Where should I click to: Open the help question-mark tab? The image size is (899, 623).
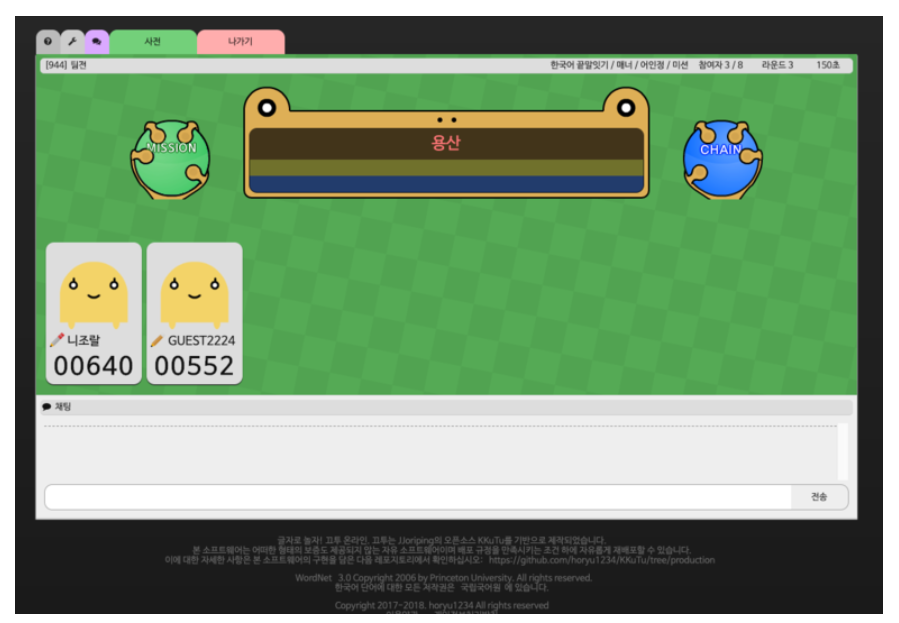click(48, 42)
